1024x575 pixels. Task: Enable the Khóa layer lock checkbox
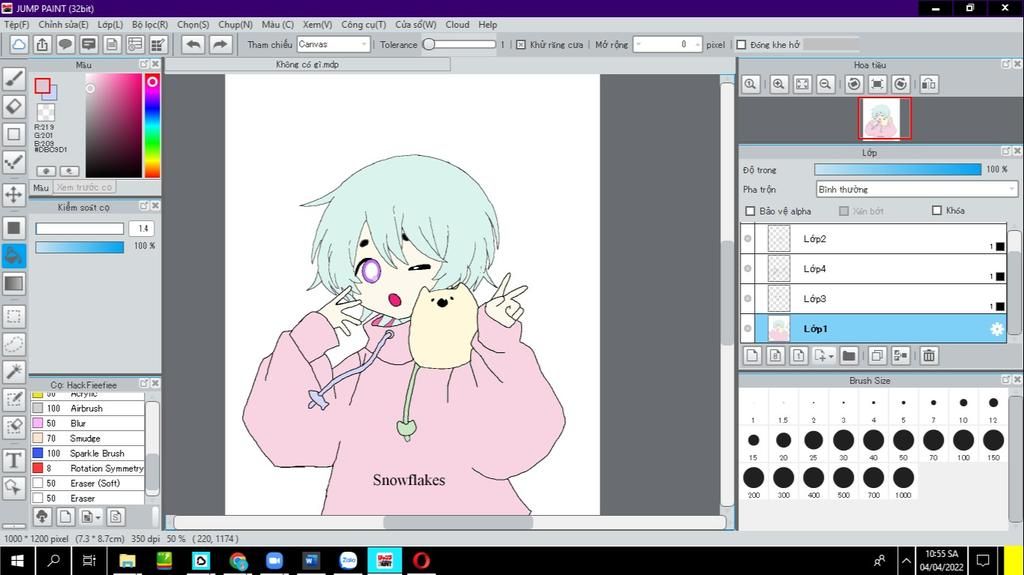tap(936, 210)
